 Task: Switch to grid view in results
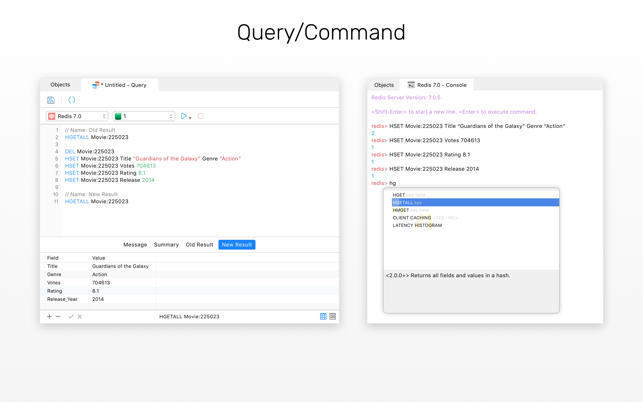point(323,317)
